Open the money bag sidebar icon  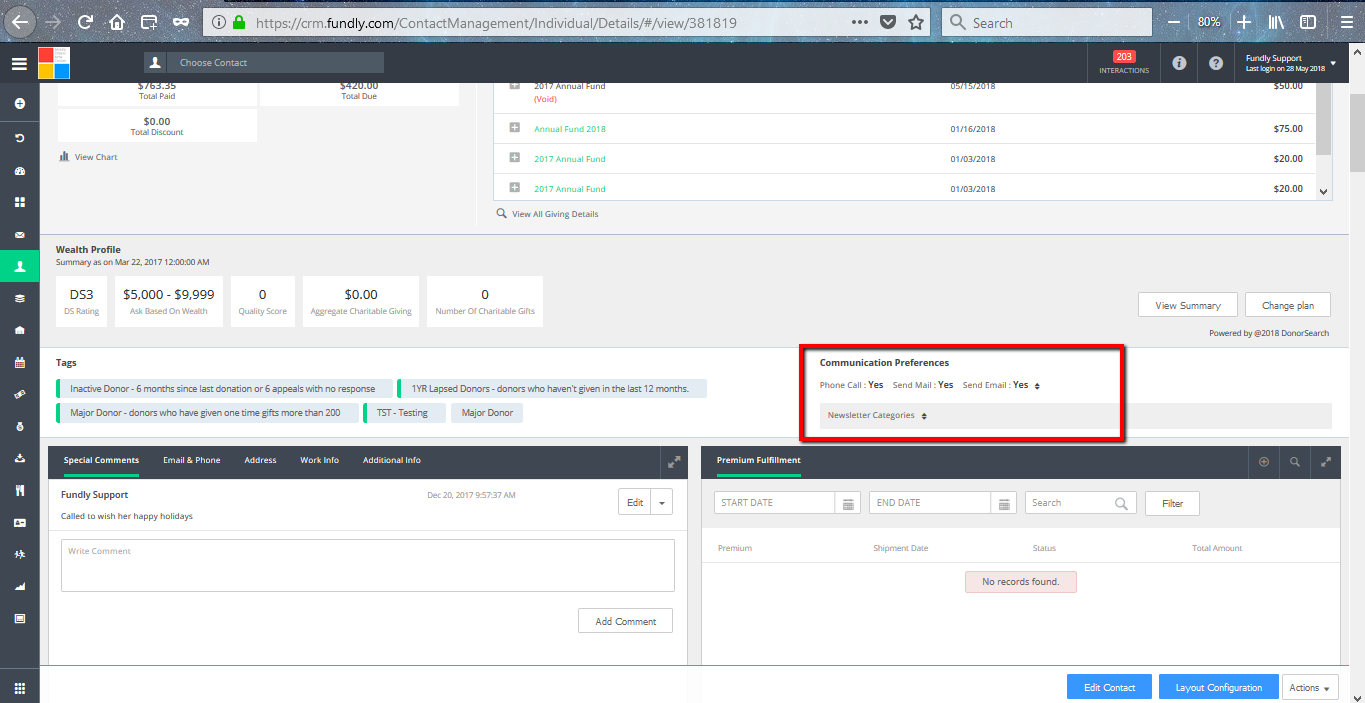tap(19, 427)
